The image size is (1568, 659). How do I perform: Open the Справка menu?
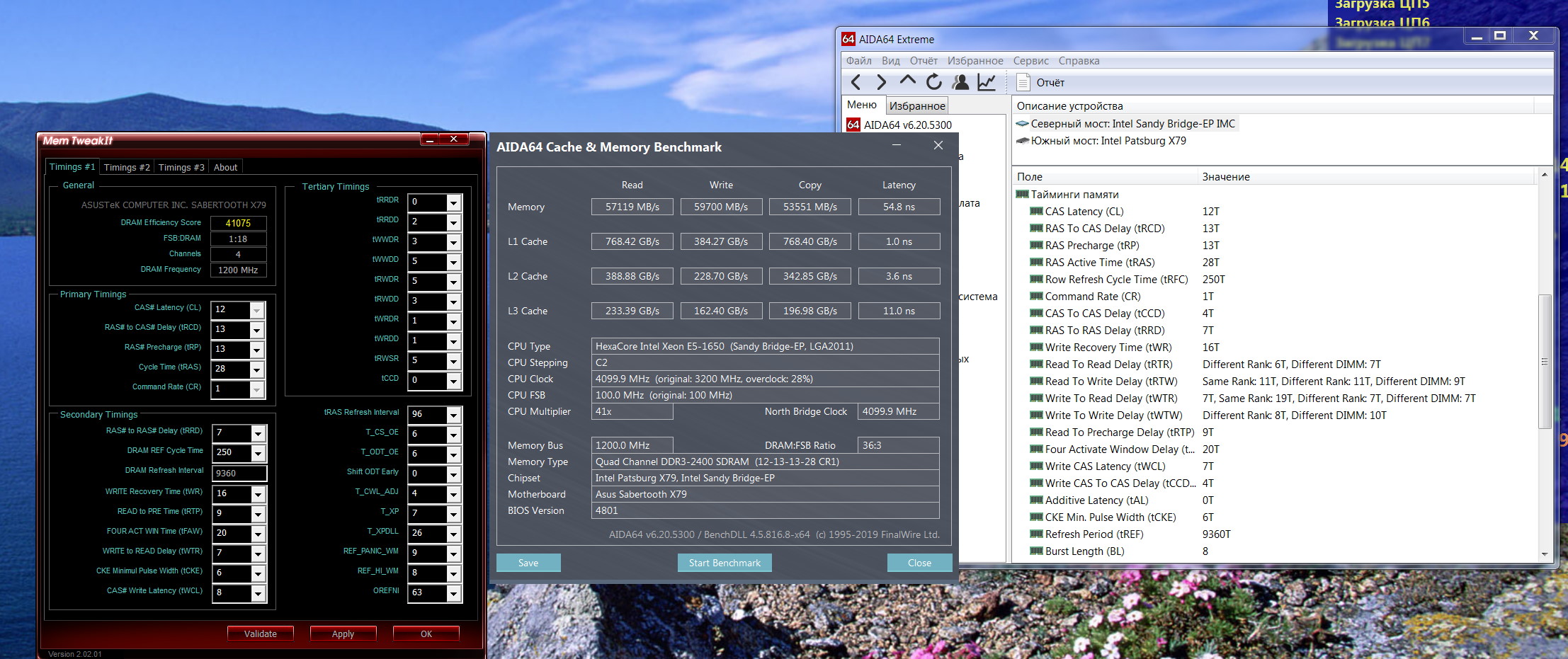1079,61
